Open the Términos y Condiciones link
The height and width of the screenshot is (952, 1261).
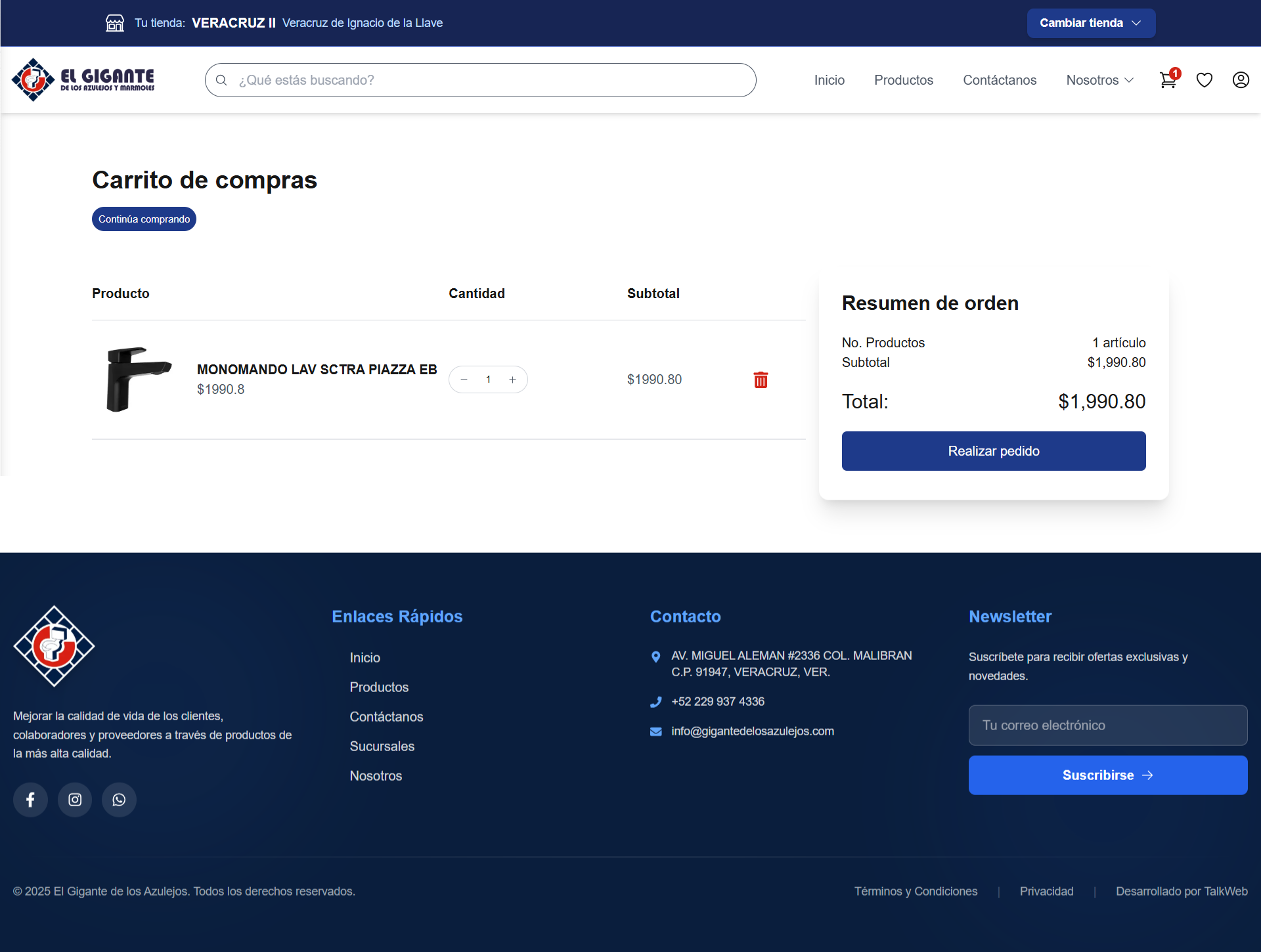pos(916,891)
